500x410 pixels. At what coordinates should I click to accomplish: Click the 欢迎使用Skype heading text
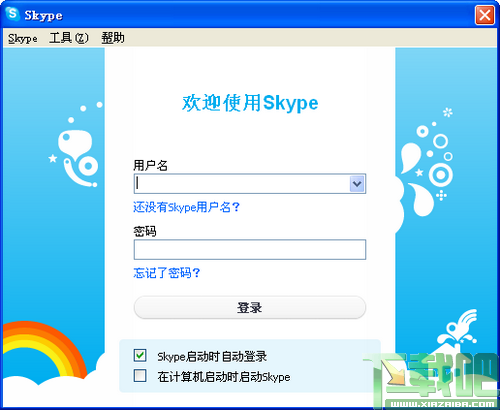click(250, 103)
